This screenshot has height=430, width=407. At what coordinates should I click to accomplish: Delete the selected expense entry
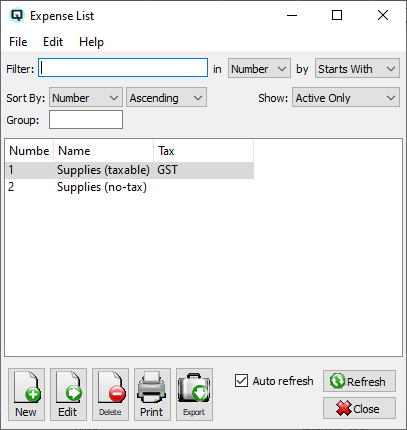pos(110,394)
